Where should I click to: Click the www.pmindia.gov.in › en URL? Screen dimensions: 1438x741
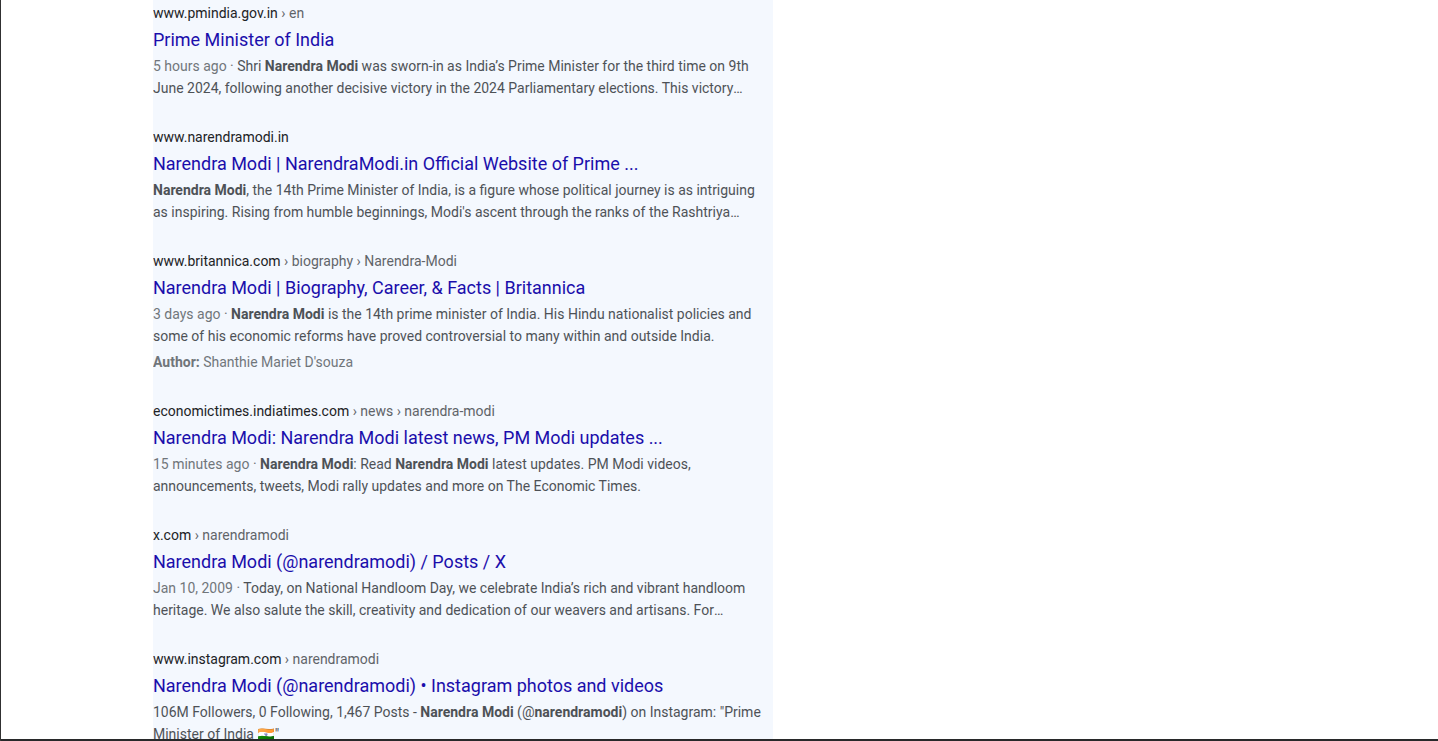tap(228, 13)
